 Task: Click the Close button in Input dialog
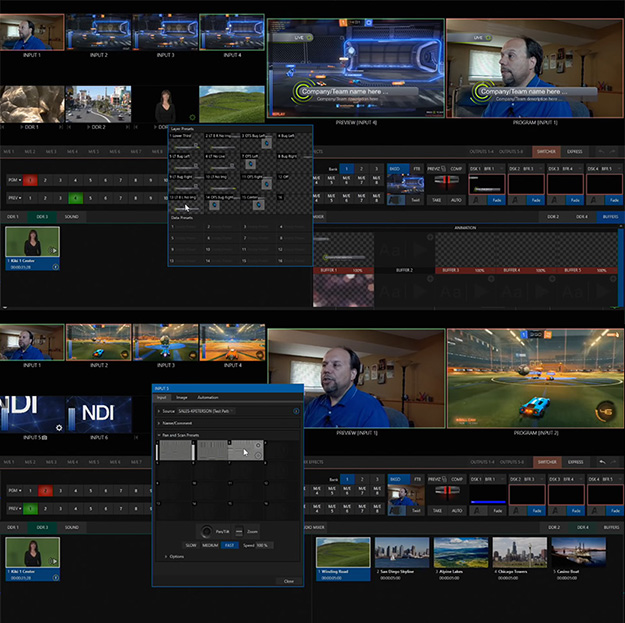288,581
